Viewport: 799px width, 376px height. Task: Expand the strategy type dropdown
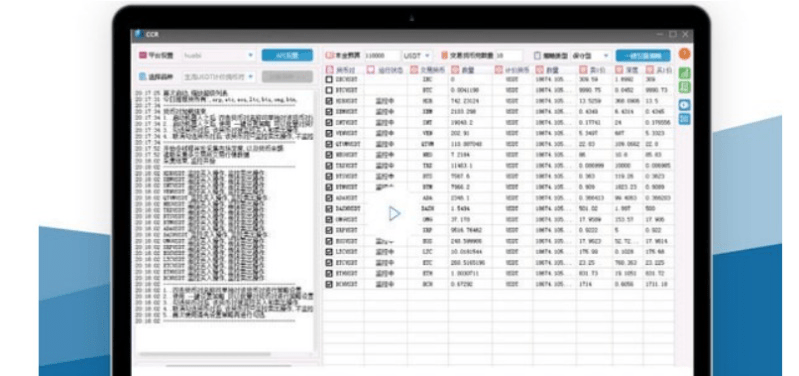591,56
